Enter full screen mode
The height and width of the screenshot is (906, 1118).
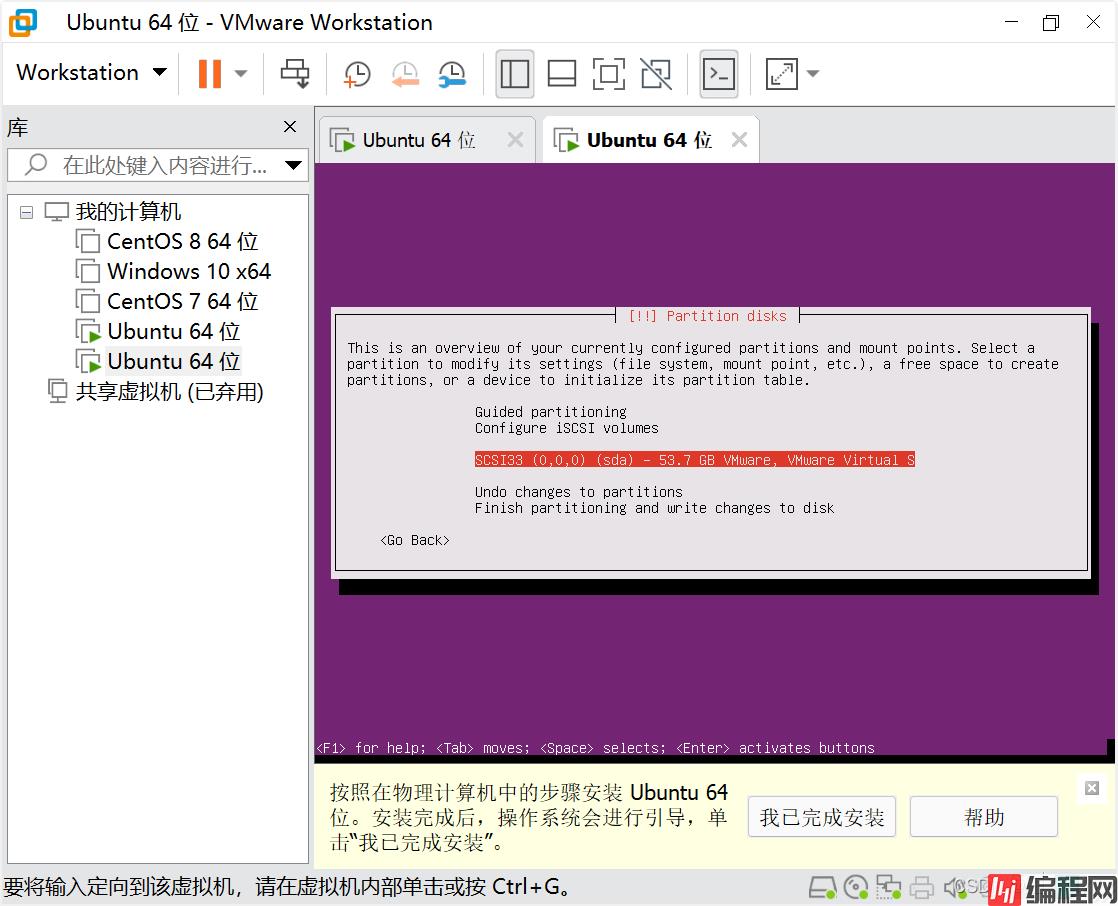(608, 73)
